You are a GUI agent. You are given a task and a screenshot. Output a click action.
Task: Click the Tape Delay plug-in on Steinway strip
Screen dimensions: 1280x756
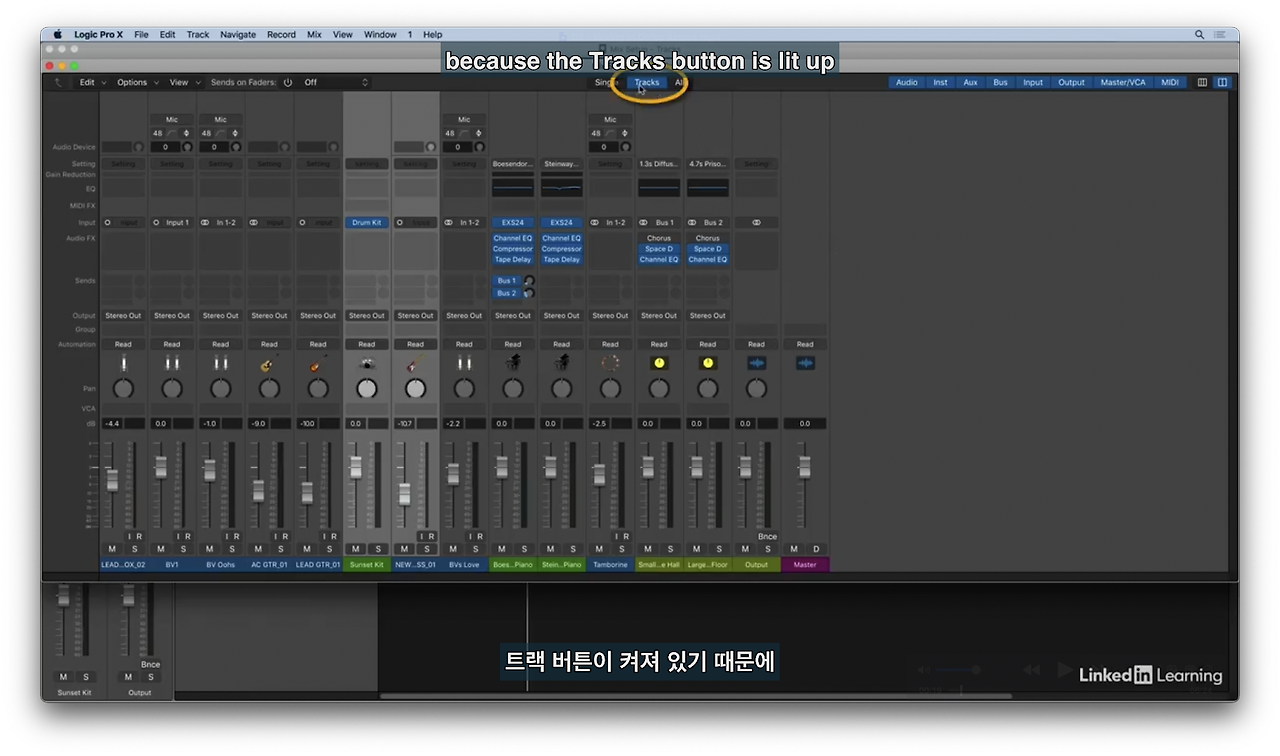(x=562, y=259)
